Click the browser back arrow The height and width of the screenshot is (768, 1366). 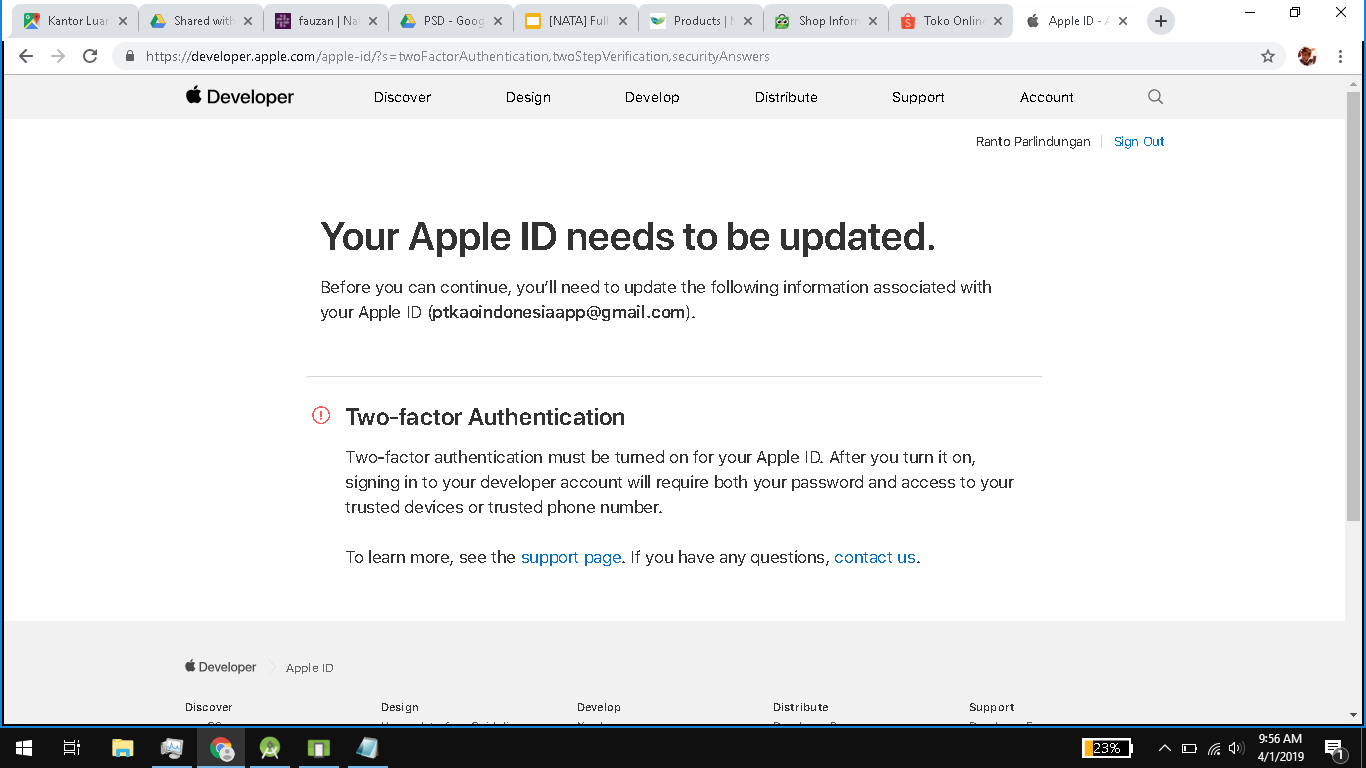tap(26, 56)
